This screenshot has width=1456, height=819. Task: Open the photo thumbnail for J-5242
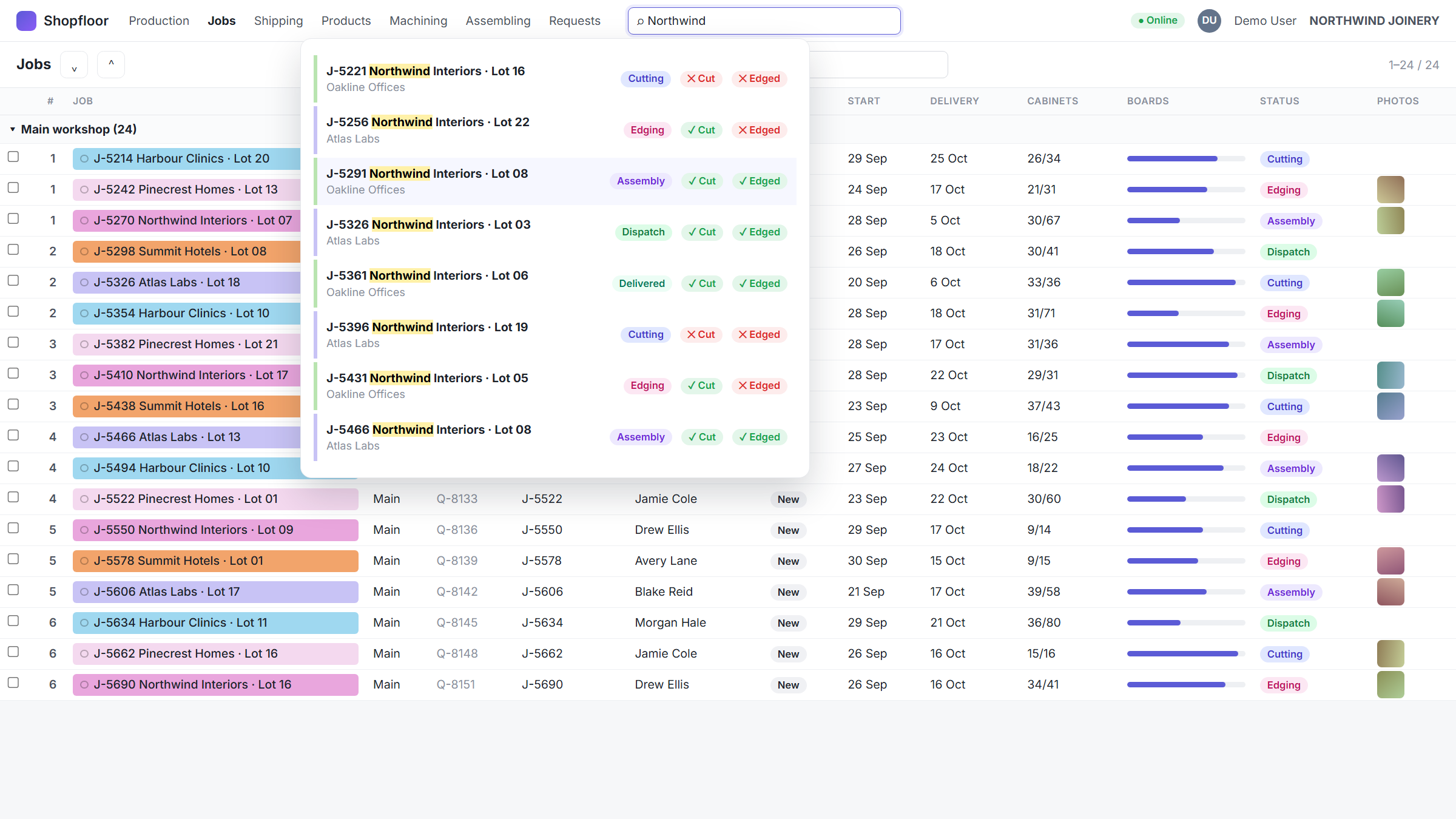click(x=1390, y=190)
